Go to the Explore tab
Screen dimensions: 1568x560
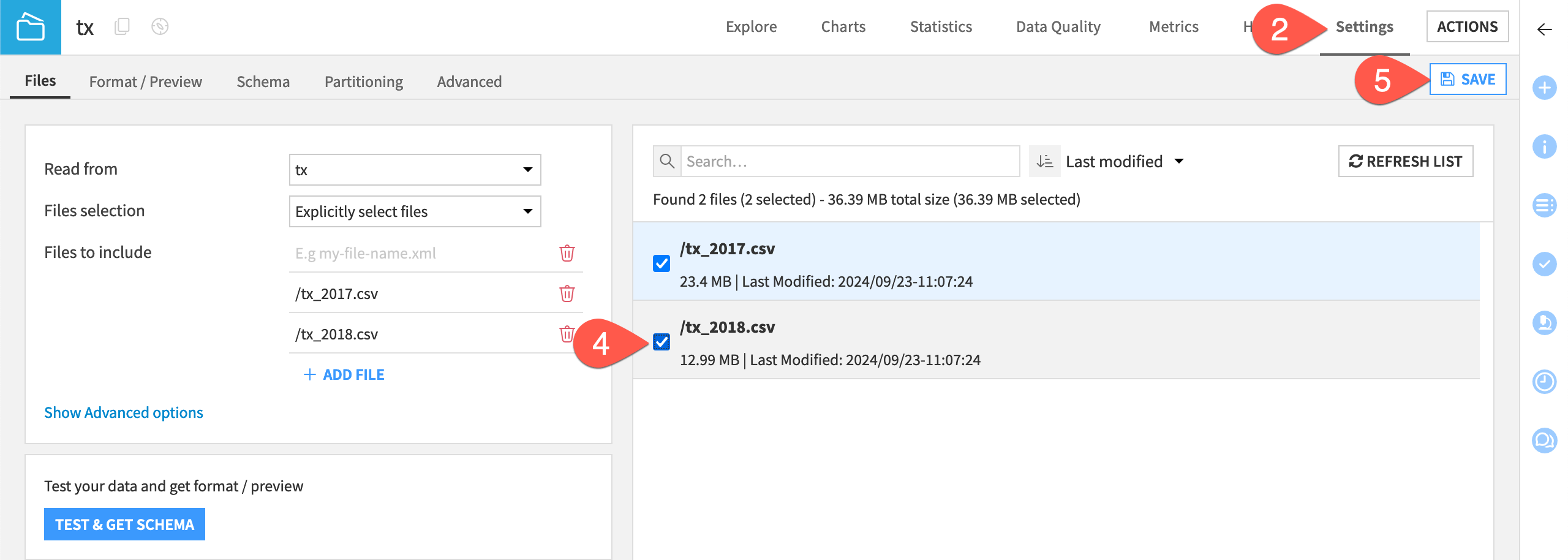[751, 26]
